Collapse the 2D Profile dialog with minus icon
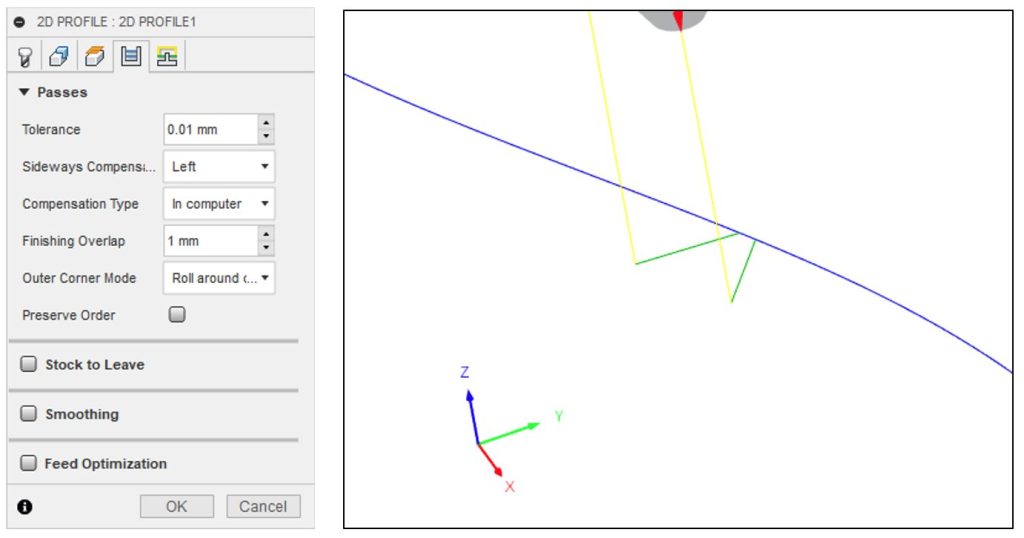Screen dimensions: 1024x538 point(20,22)
